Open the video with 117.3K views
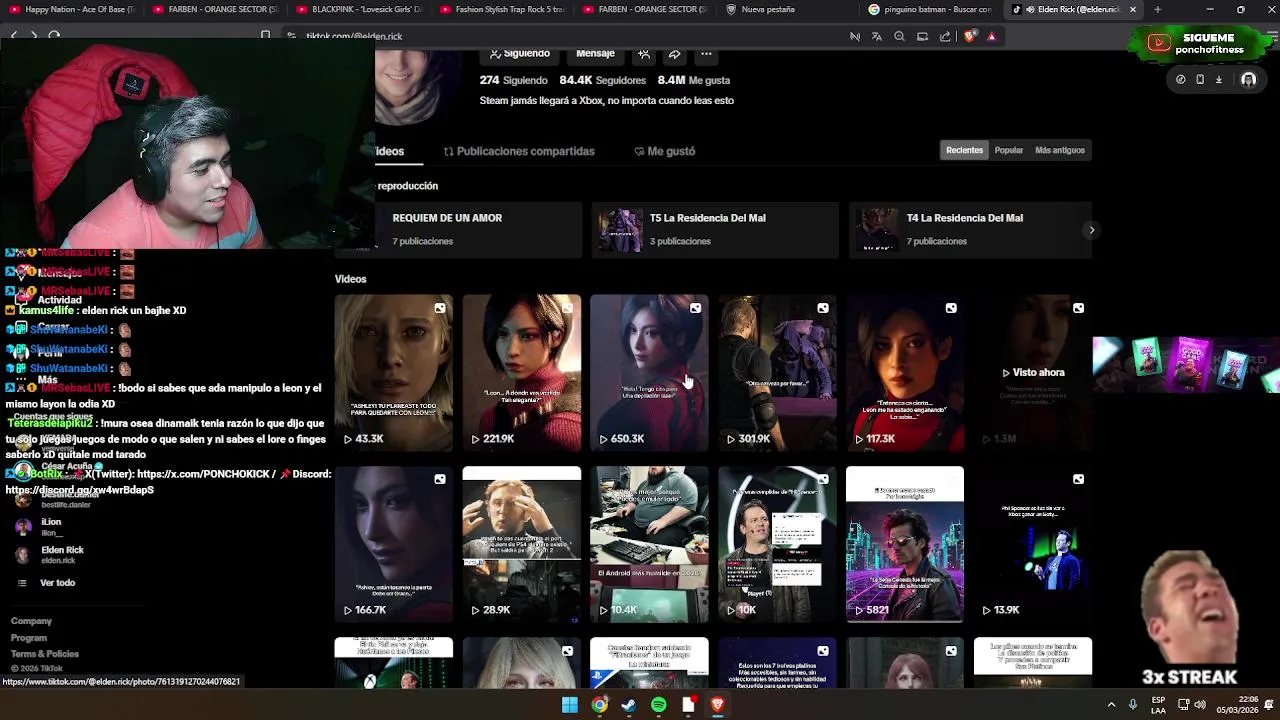Screen dimensions: 1280x720 coord(905,373)
